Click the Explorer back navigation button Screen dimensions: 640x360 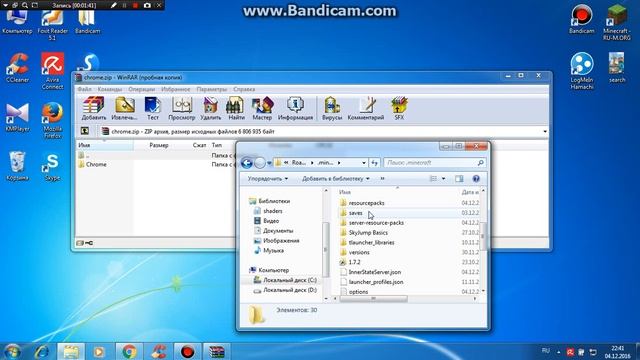click(x=247, y=163)
